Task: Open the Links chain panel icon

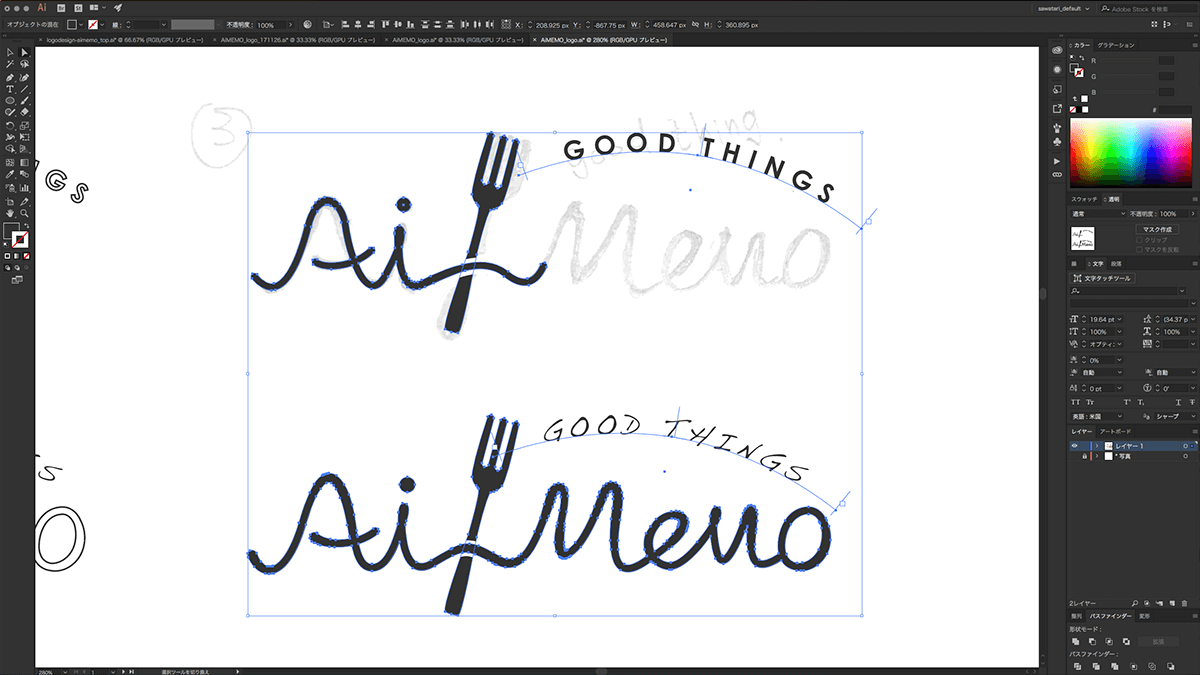Action: 1057,174
